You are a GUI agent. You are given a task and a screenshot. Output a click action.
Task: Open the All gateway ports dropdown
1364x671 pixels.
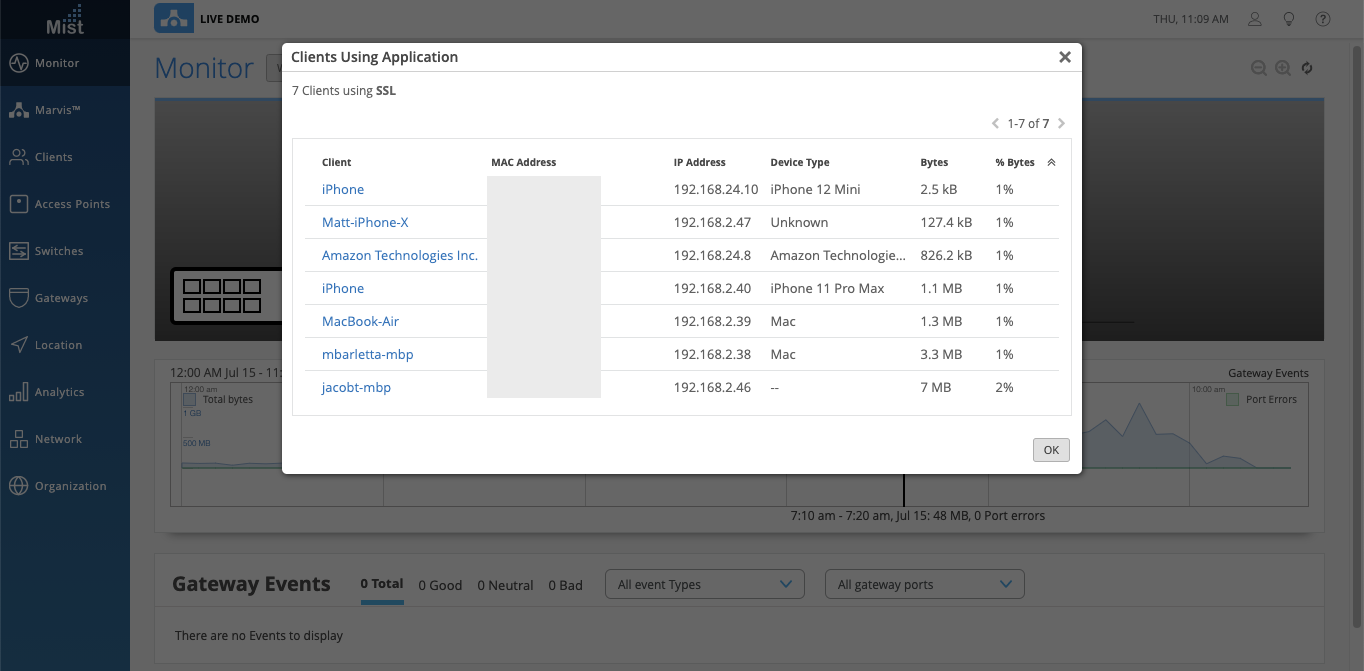[x=924, y=585]
